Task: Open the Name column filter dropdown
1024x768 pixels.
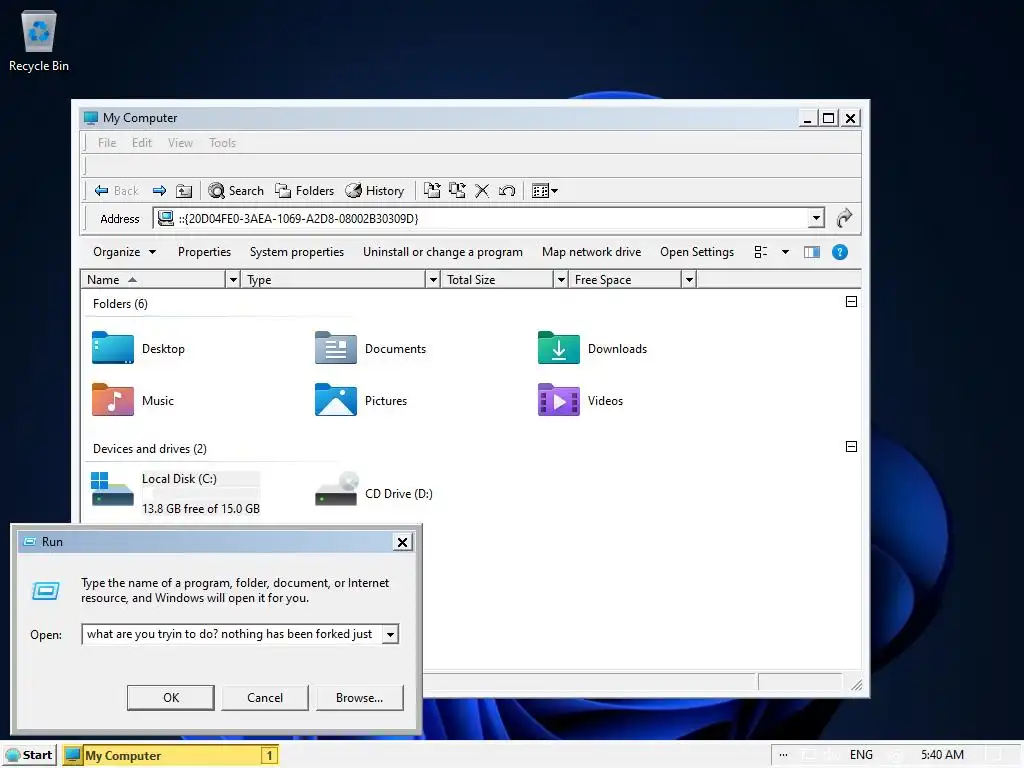Action: click(x=233, y=280)
